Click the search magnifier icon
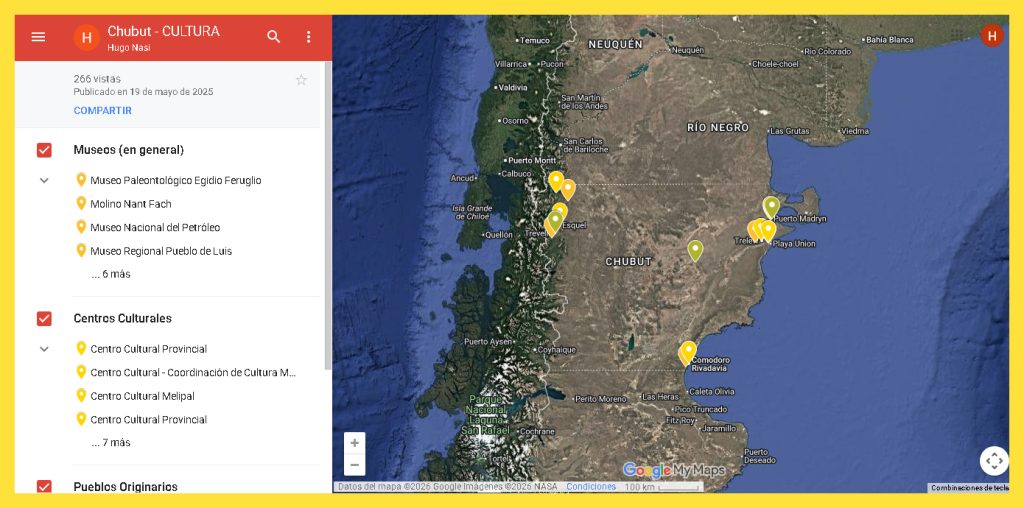The image size is (1024, 508). (274, 37)
